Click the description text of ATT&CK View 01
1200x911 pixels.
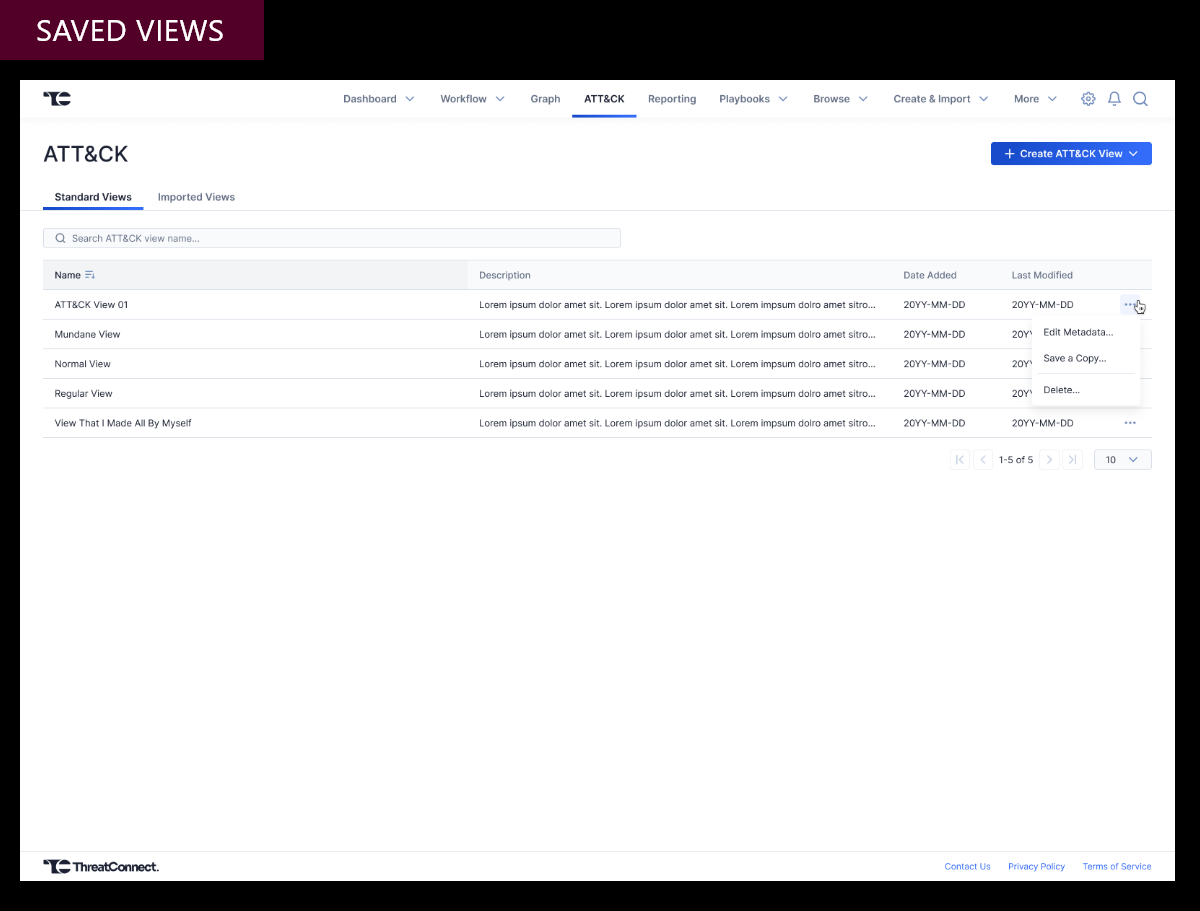[677, 304]
